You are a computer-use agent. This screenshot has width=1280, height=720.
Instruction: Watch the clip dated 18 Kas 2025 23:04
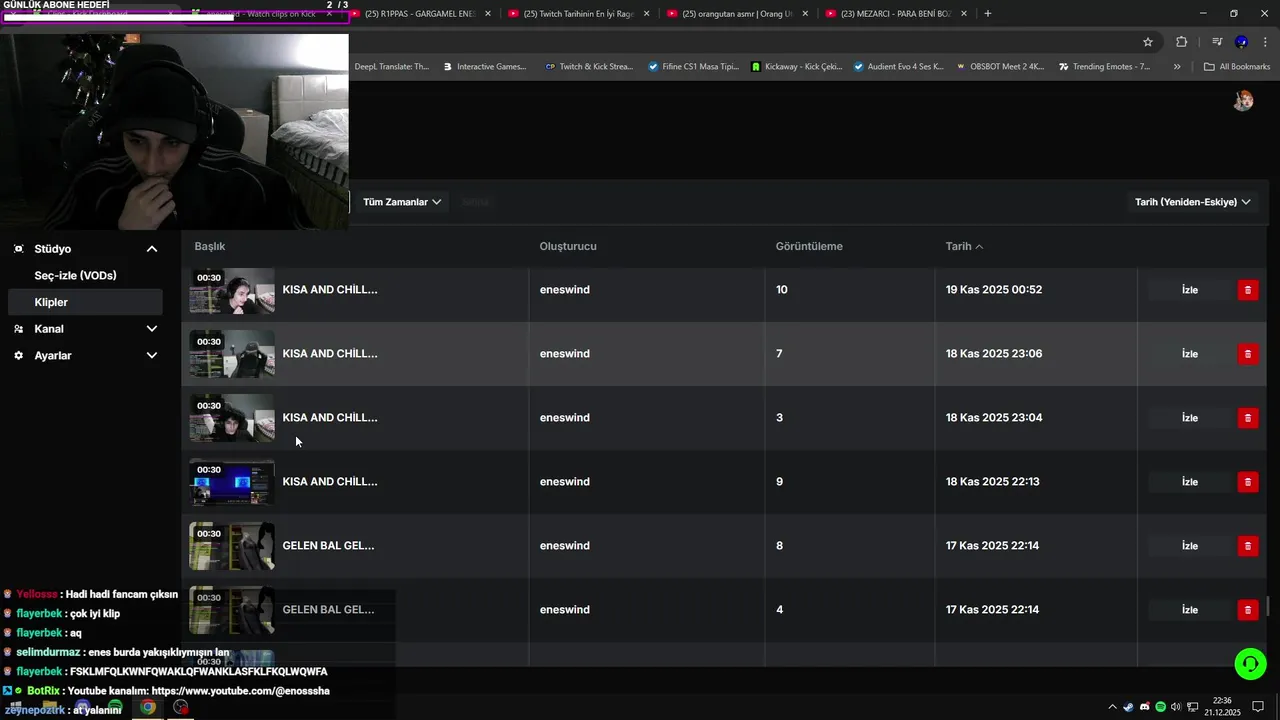[x=1190, y=418]
